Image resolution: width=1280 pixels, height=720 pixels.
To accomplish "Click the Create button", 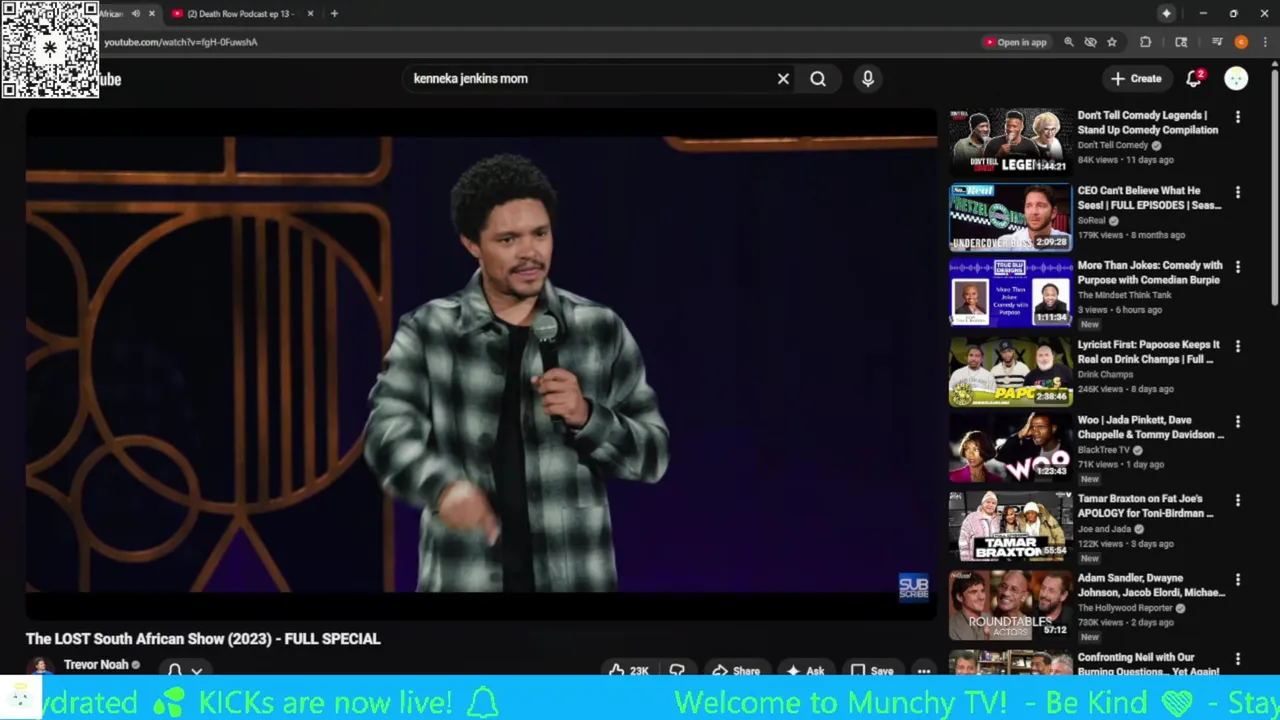I will click(x=1136, y=79).
